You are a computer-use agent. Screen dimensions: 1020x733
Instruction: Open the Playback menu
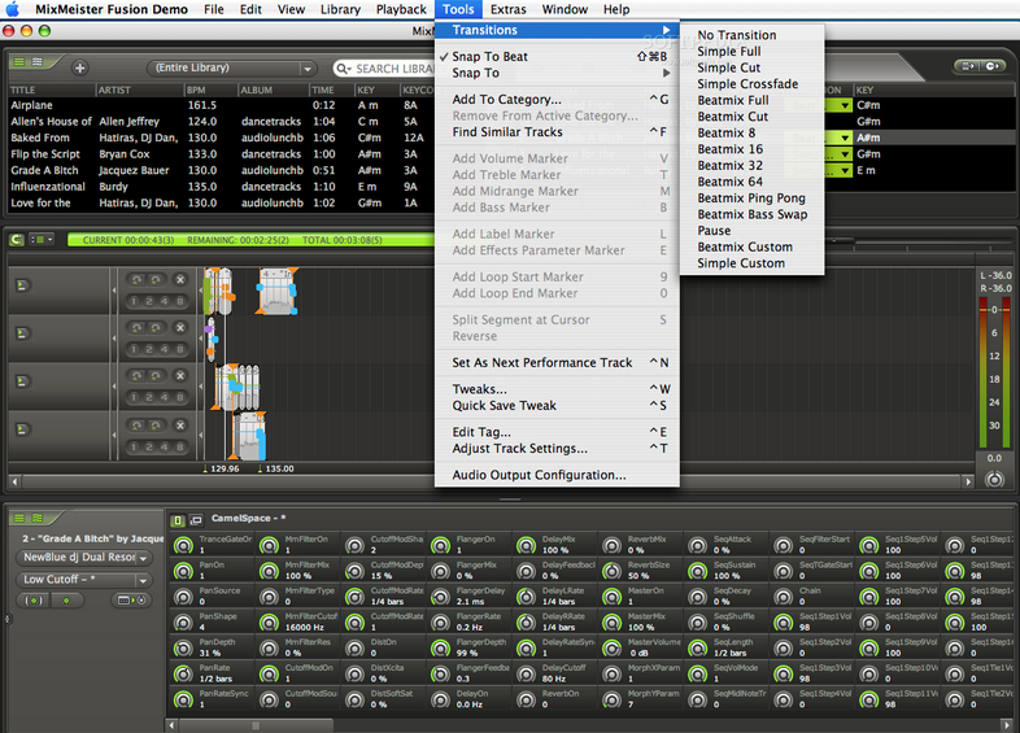click(x=401, y=10)
